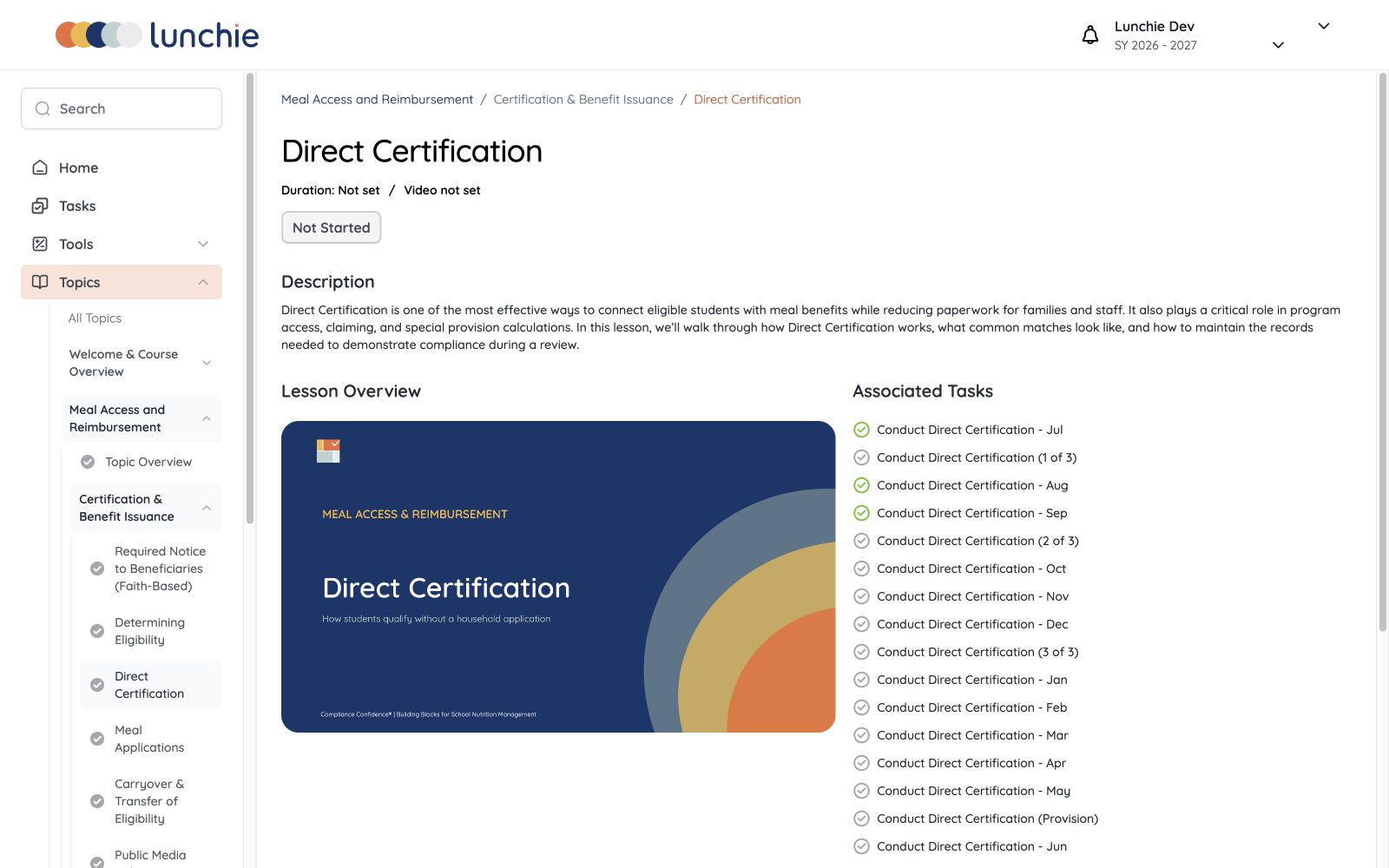Toggle completion for Conduct Direct Certification - Oct
Viewport: 1389px width, 868px height.
[x=861, y=569]
